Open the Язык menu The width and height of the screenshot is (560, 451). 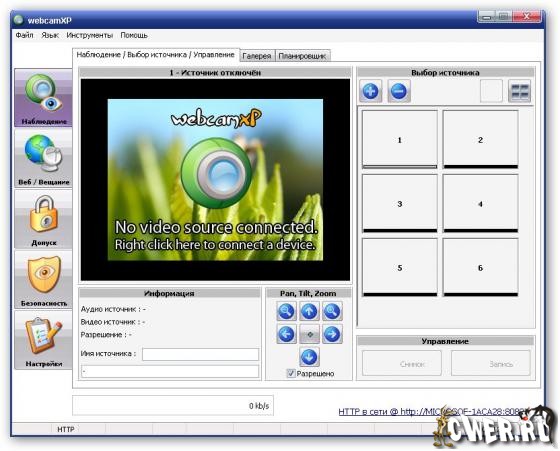click(x=50, y=35)
